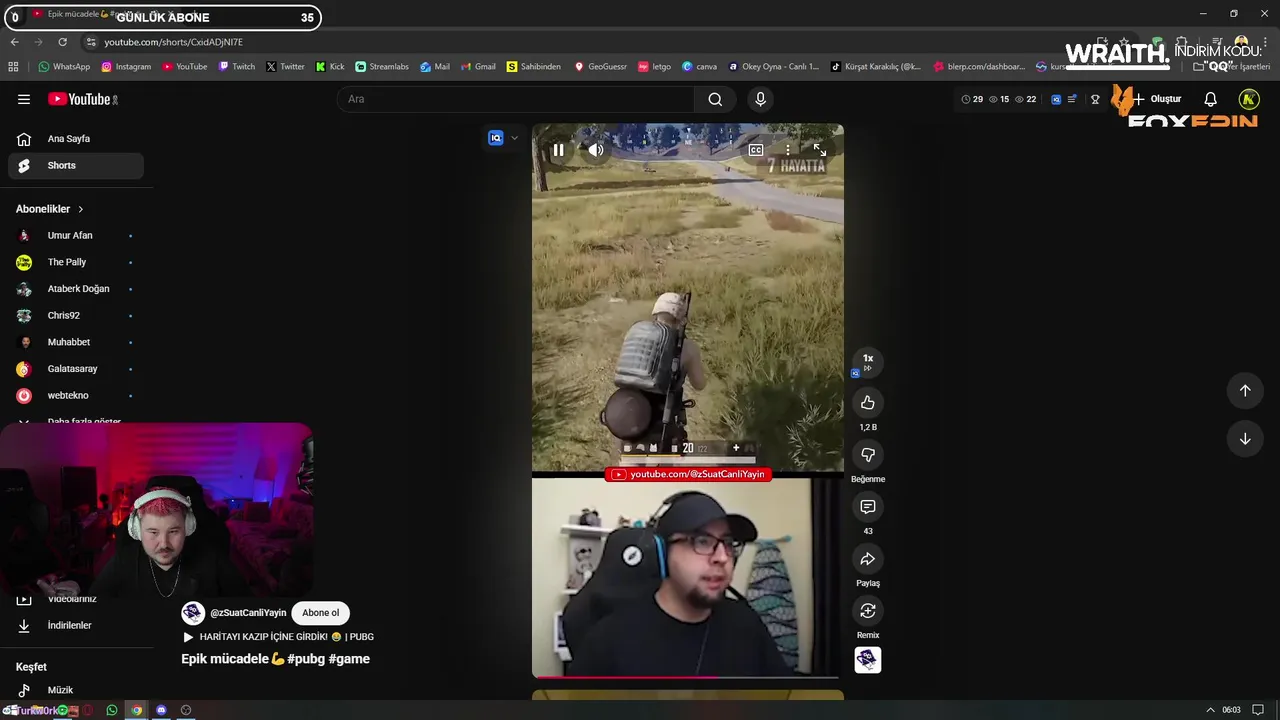Open comments showing 43

tap(868, 507)
